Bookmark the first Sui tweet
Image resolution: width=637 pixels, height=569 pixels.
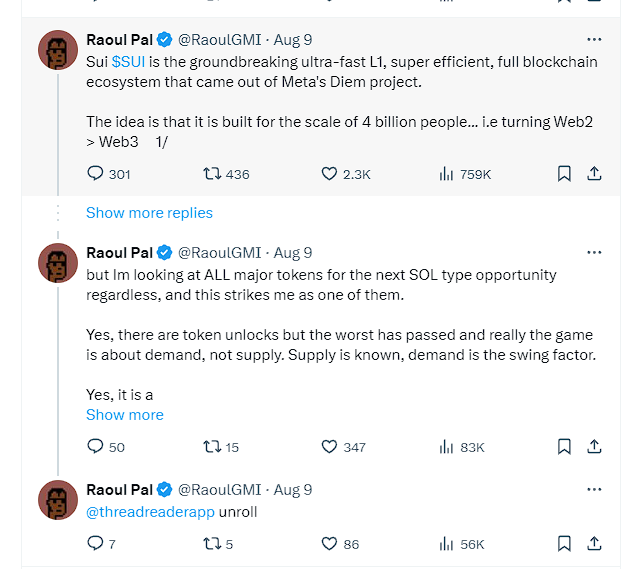tap(564, 174)
